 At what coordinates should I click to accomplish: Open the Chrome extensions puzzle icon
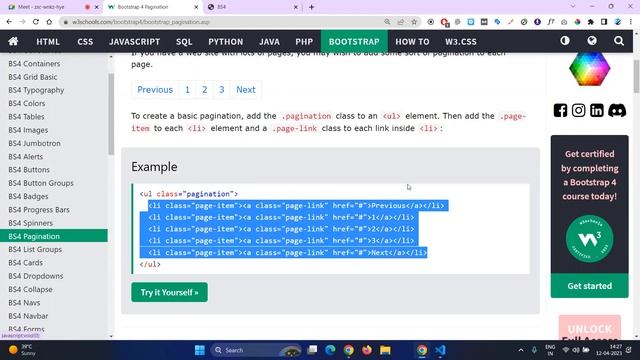click(x=591, y=22)
